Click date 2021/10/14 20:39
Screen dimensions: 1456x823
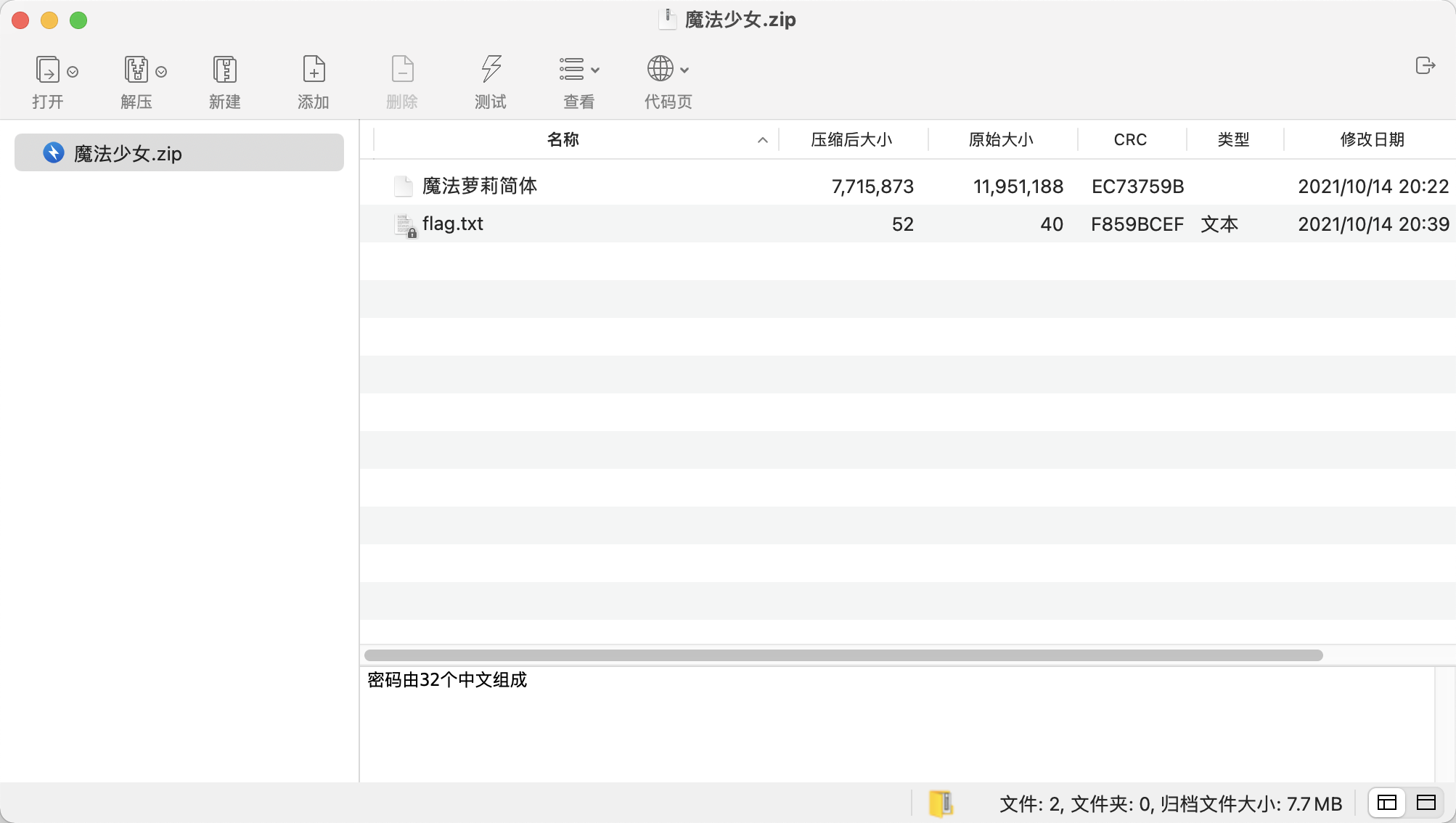tap(1373, 224)
